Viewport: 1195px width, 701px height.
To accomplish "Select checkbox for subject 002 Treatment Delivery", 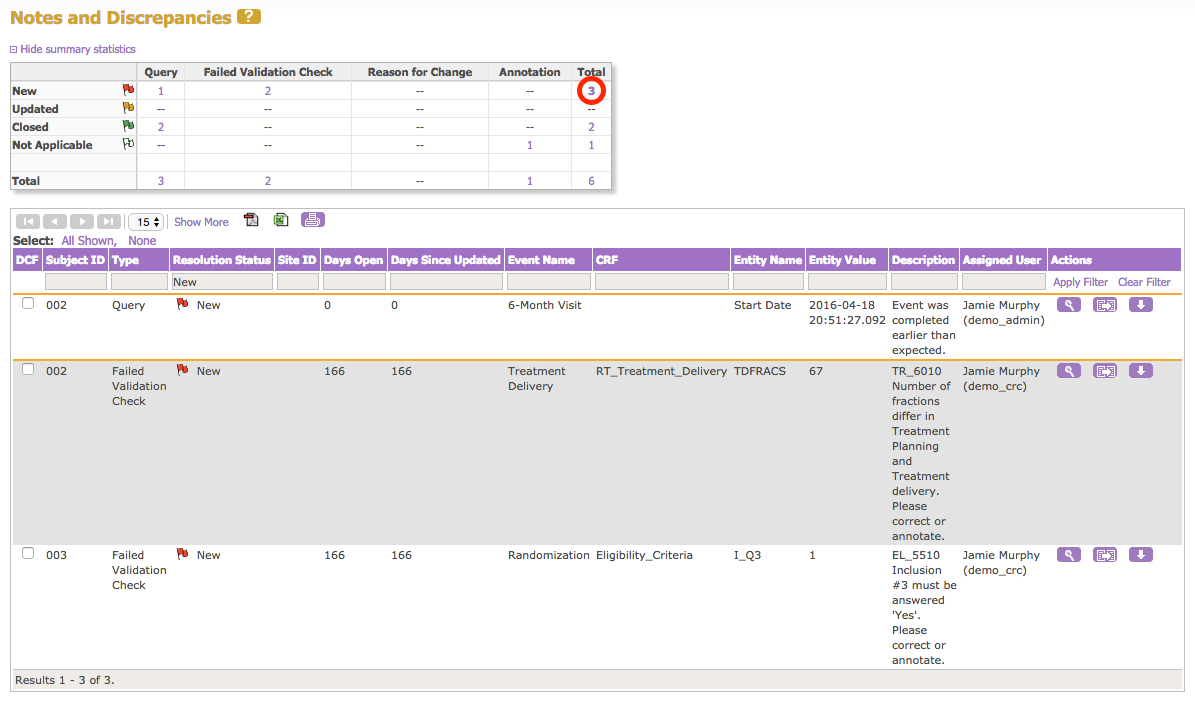I will 28,370.
